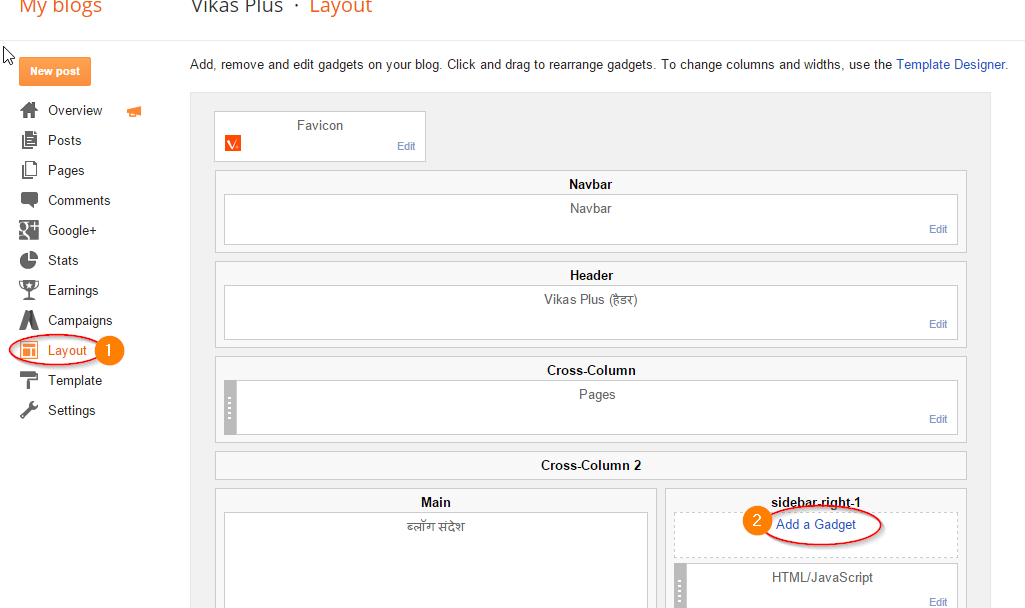Click the megaphone icon beside Overview
1025x608 pixels.
(x=134, y=112)
